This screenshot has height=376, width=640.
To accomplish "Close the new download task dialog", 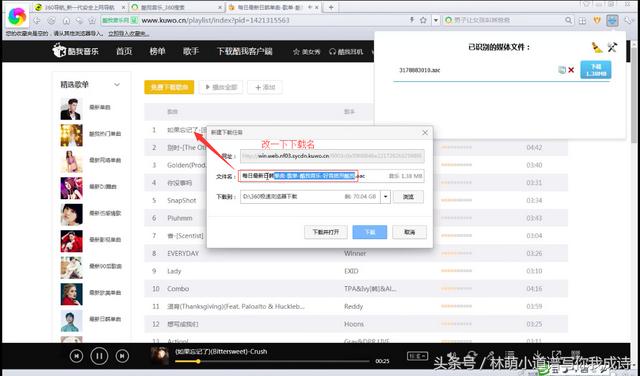I will [425, 133].
